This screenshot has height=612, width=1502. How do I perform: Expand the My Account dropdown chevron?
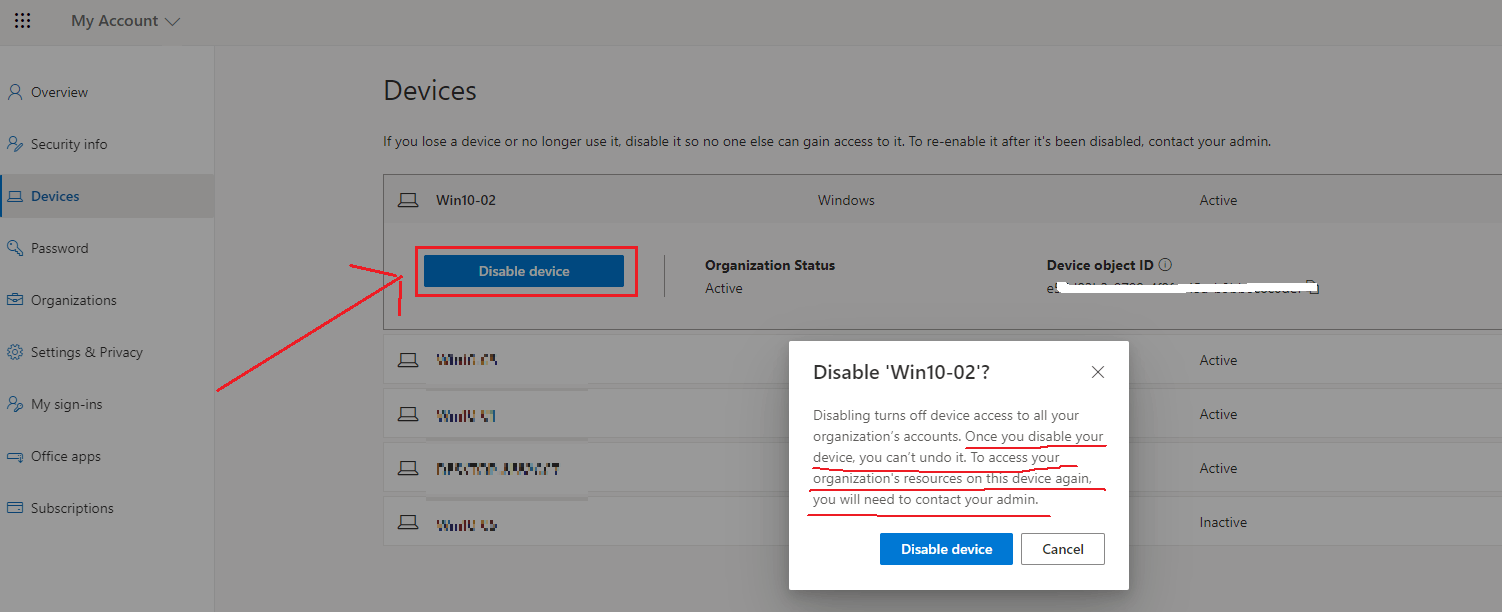[172, 21]
